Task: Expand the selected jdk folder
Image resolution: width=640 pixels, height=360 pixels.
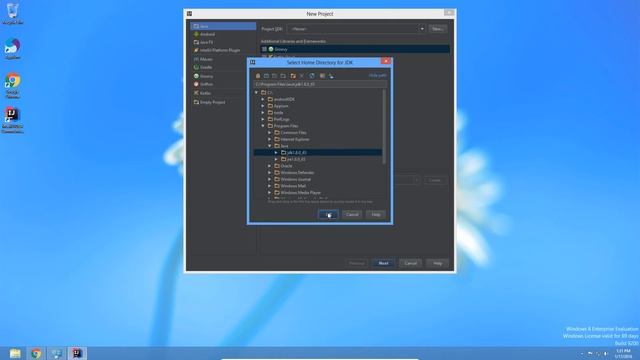Action: point(276,153)
